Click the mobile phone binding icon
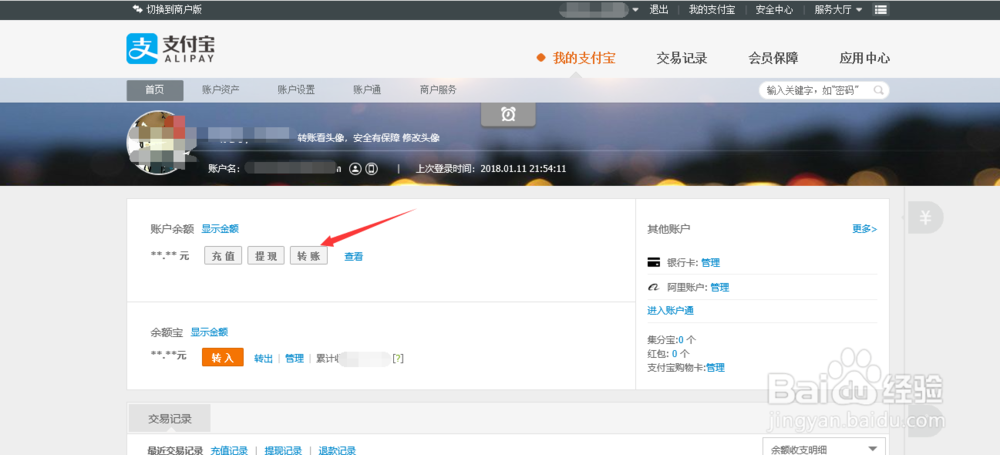 [371, 169]
